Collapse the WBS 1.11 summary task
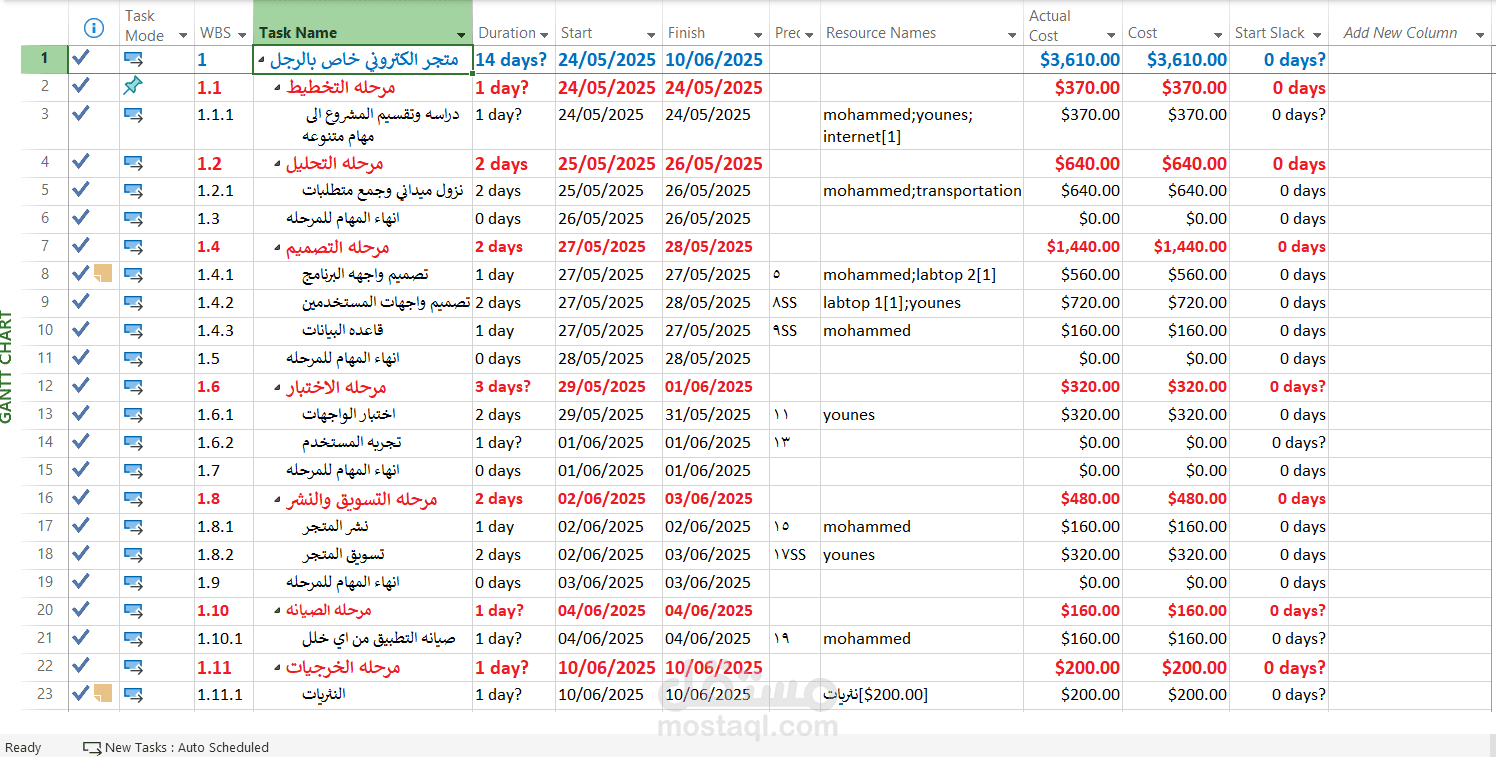The height and width of the screenshot is (757, 1496). [x=278, y=667]
